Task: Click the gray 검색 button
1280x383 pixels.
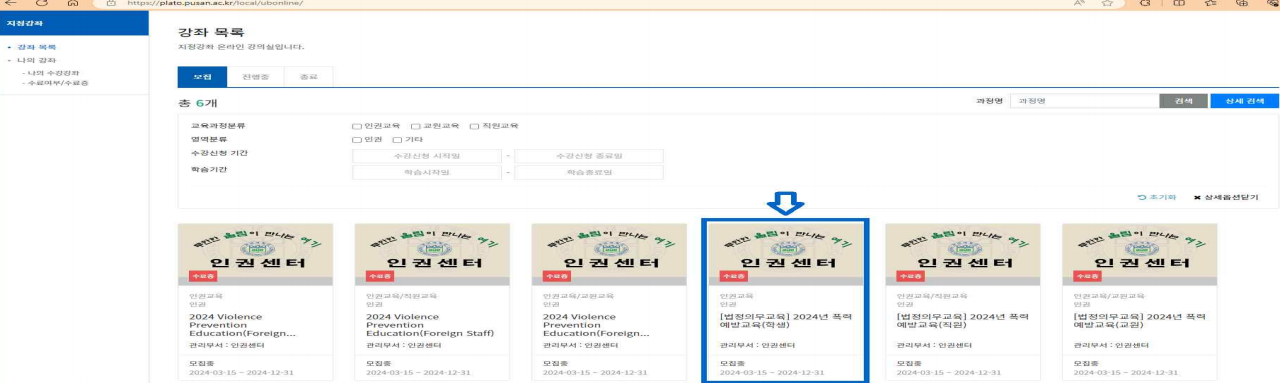Action: click(x=1184, y=101)
